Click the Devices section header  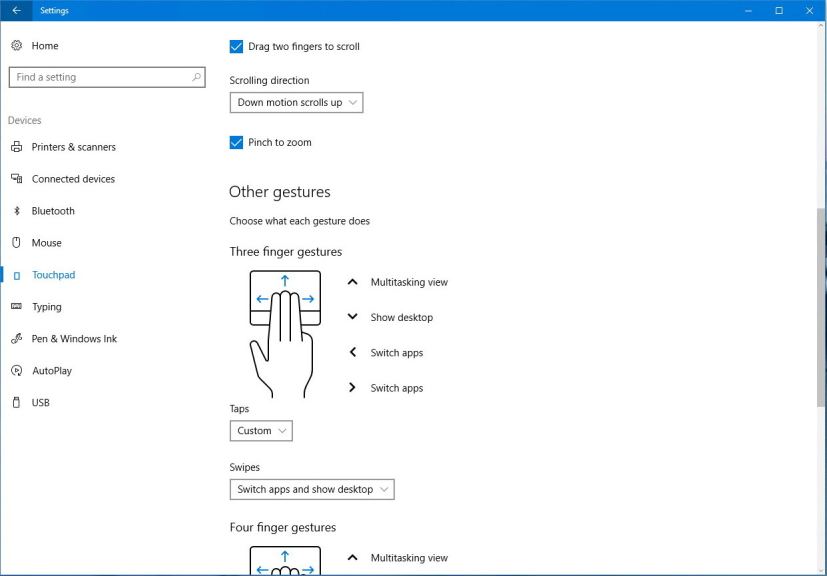[x=24, y=120]
